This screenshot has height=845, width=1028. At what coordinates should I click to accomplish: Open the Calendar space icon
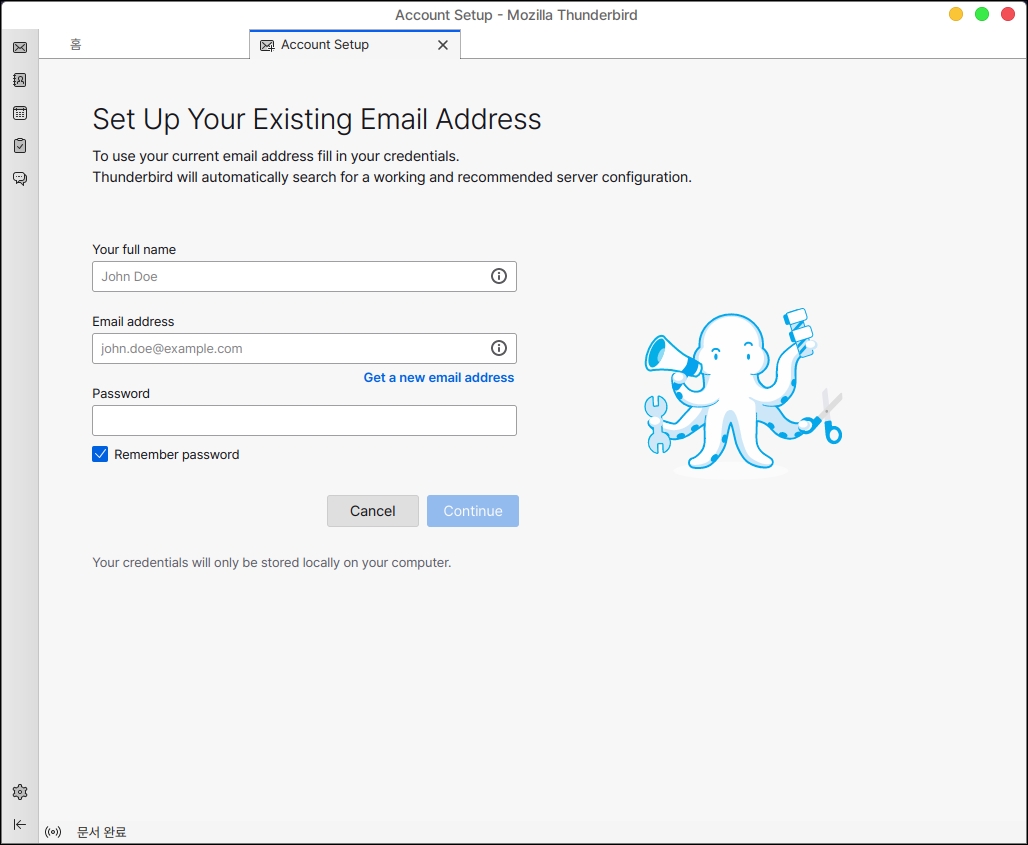(20, 113)
